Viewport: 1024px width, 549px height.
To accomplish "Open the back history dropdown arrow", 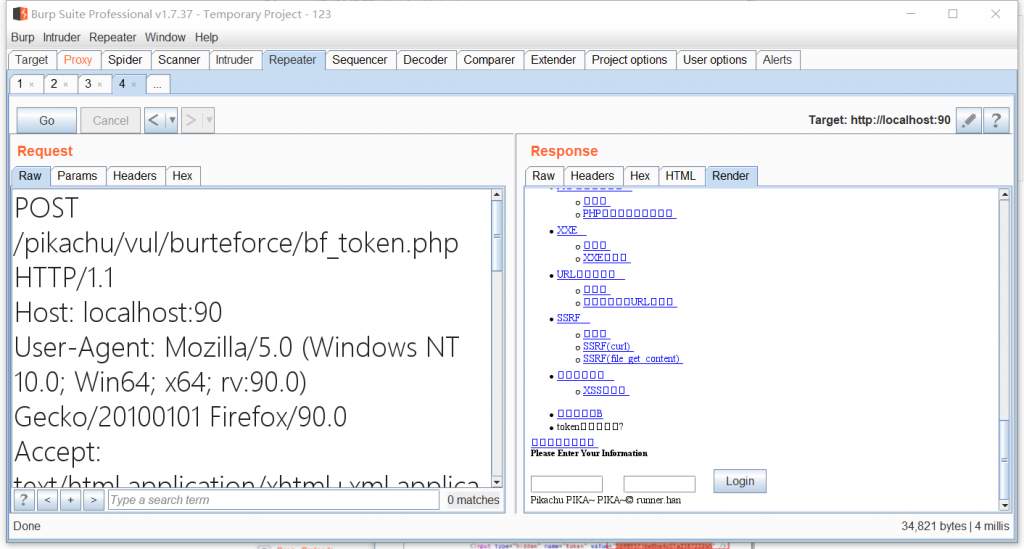I will click(x=172, y=120).
